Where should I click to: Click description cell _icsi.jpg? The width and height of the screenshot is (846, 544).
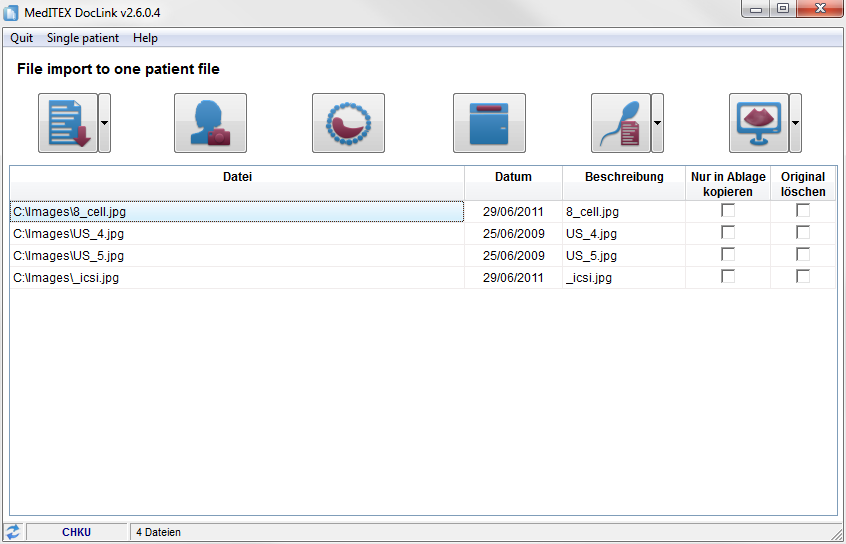point(624,277)
